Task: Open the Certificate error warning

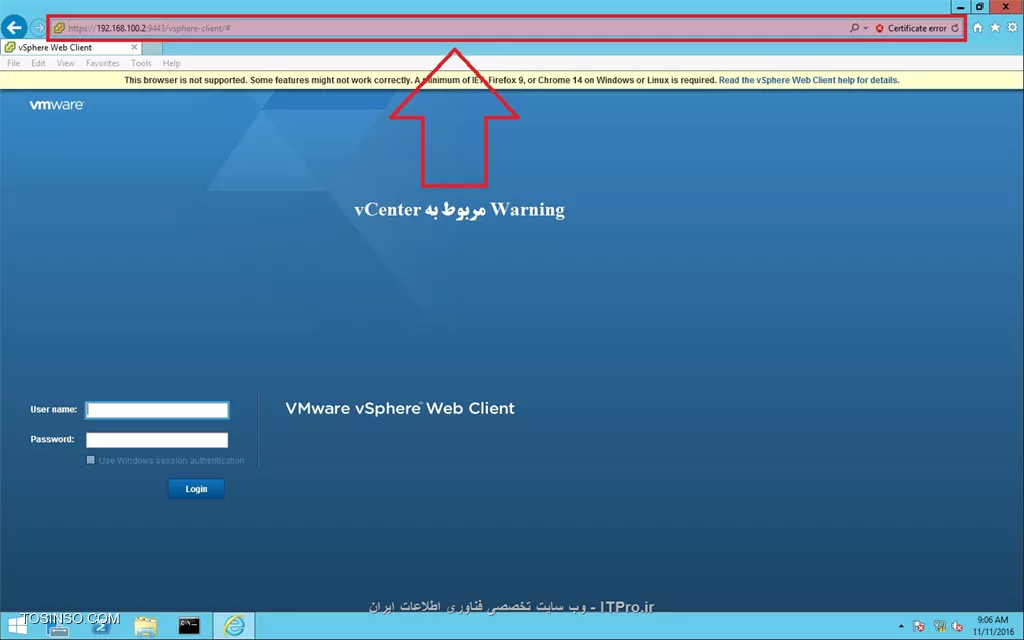Action: click(x=911, y=28)
